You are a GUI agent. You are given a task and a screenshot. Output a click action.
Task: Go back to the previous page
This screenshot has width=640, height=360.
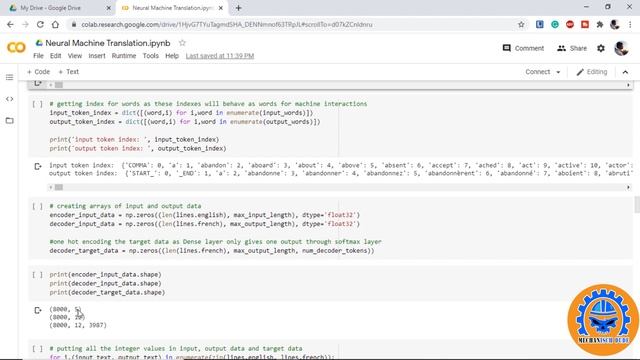tap(10, 24)
